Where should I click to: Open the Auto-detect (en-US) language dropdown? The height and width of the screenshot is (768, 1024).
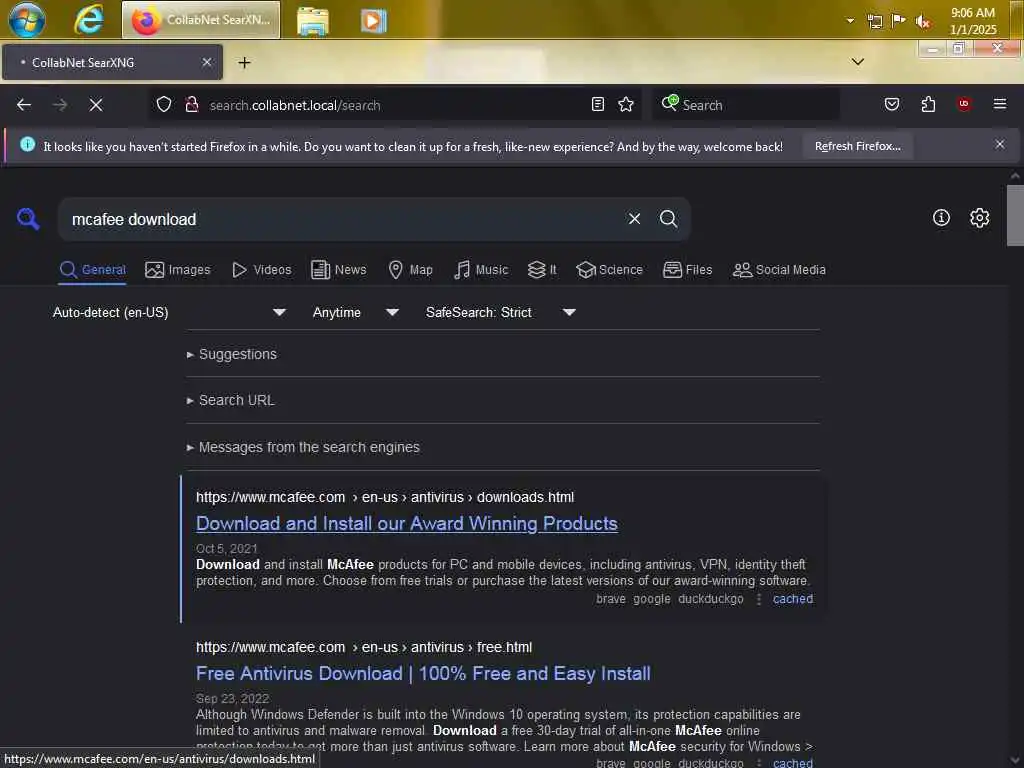[x=169, y=312]
